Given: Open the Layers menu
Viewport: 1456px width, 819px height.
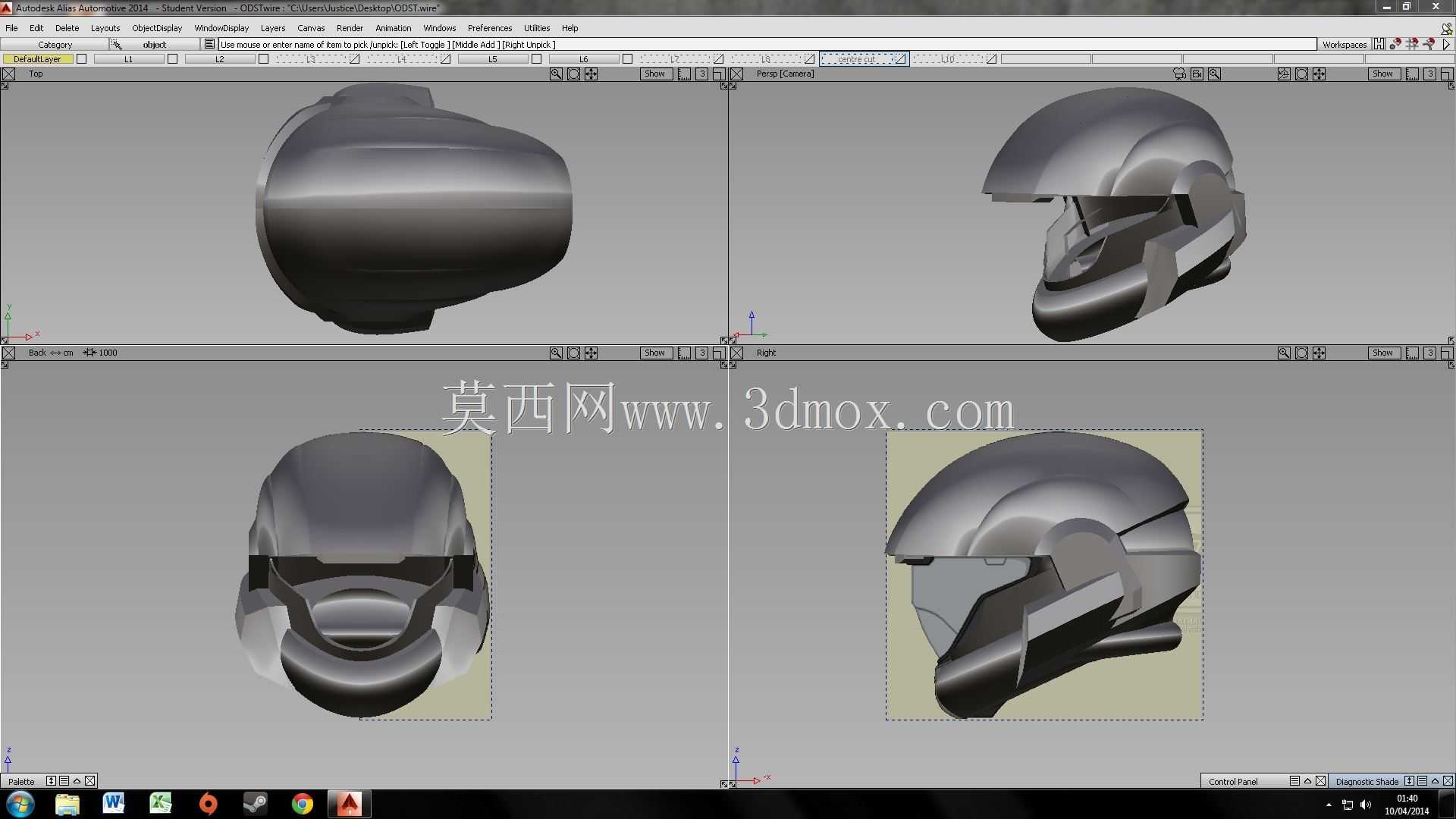Looking at the screenshot, I should click(x=273, y=28).
